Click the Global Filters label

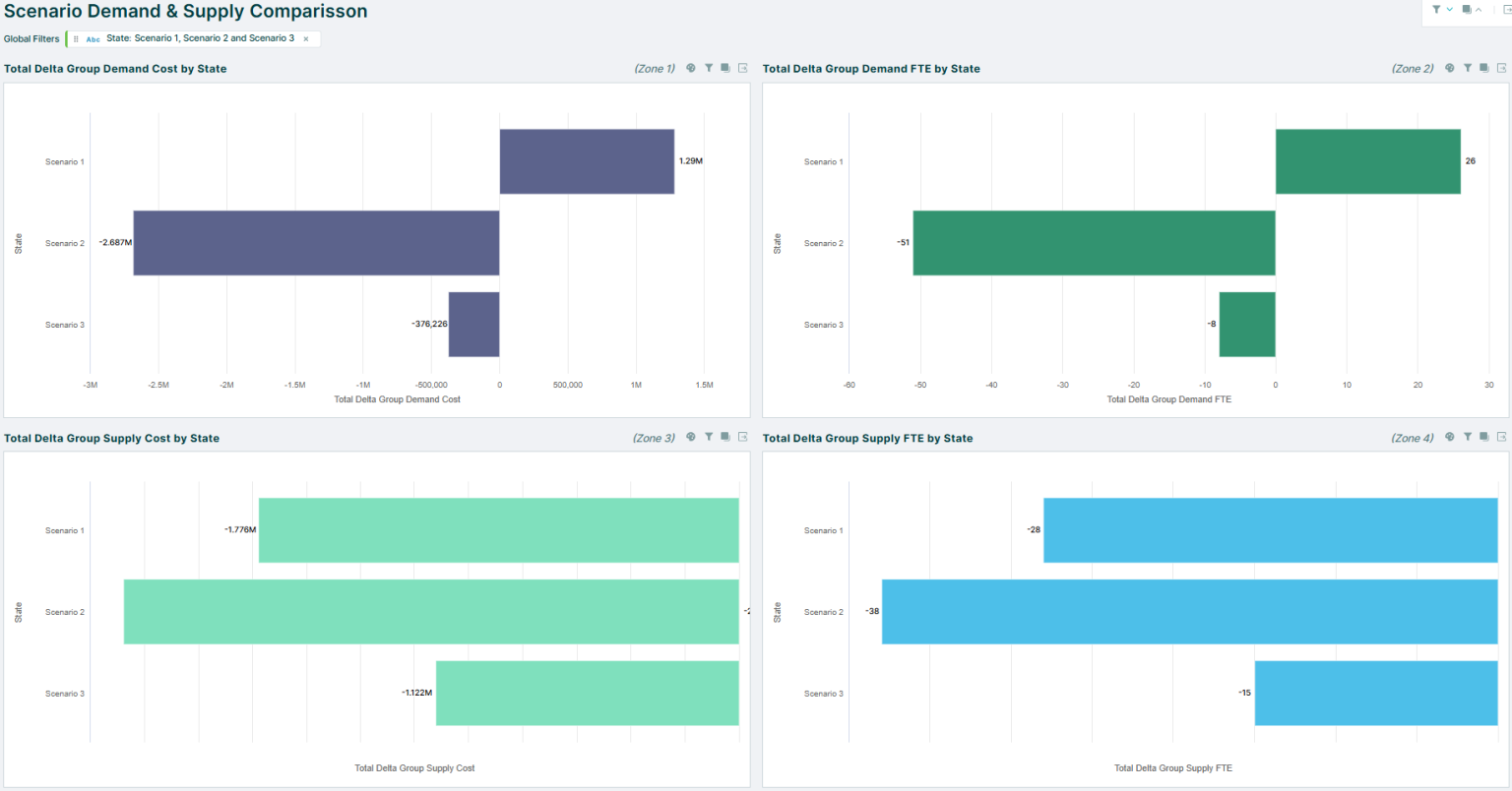[x=31, y=38]
